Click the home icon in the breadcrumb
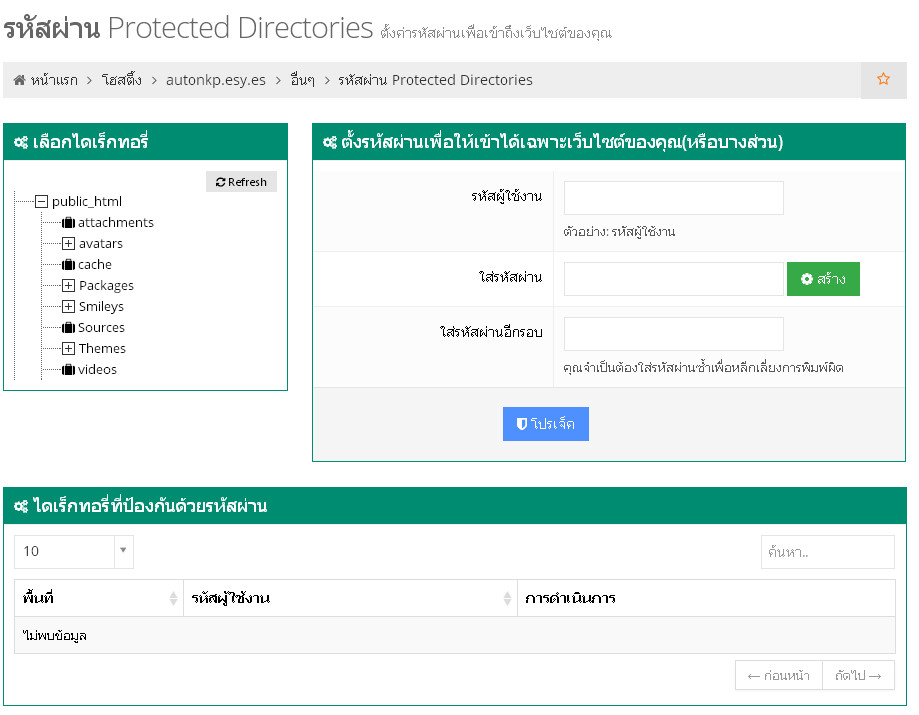Viewport: 919px width, 715px height. 20,80
